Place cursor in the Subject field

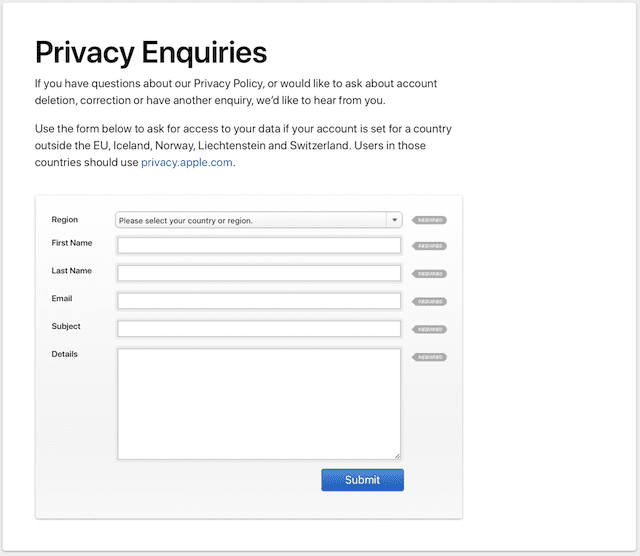tap(259, 328)
